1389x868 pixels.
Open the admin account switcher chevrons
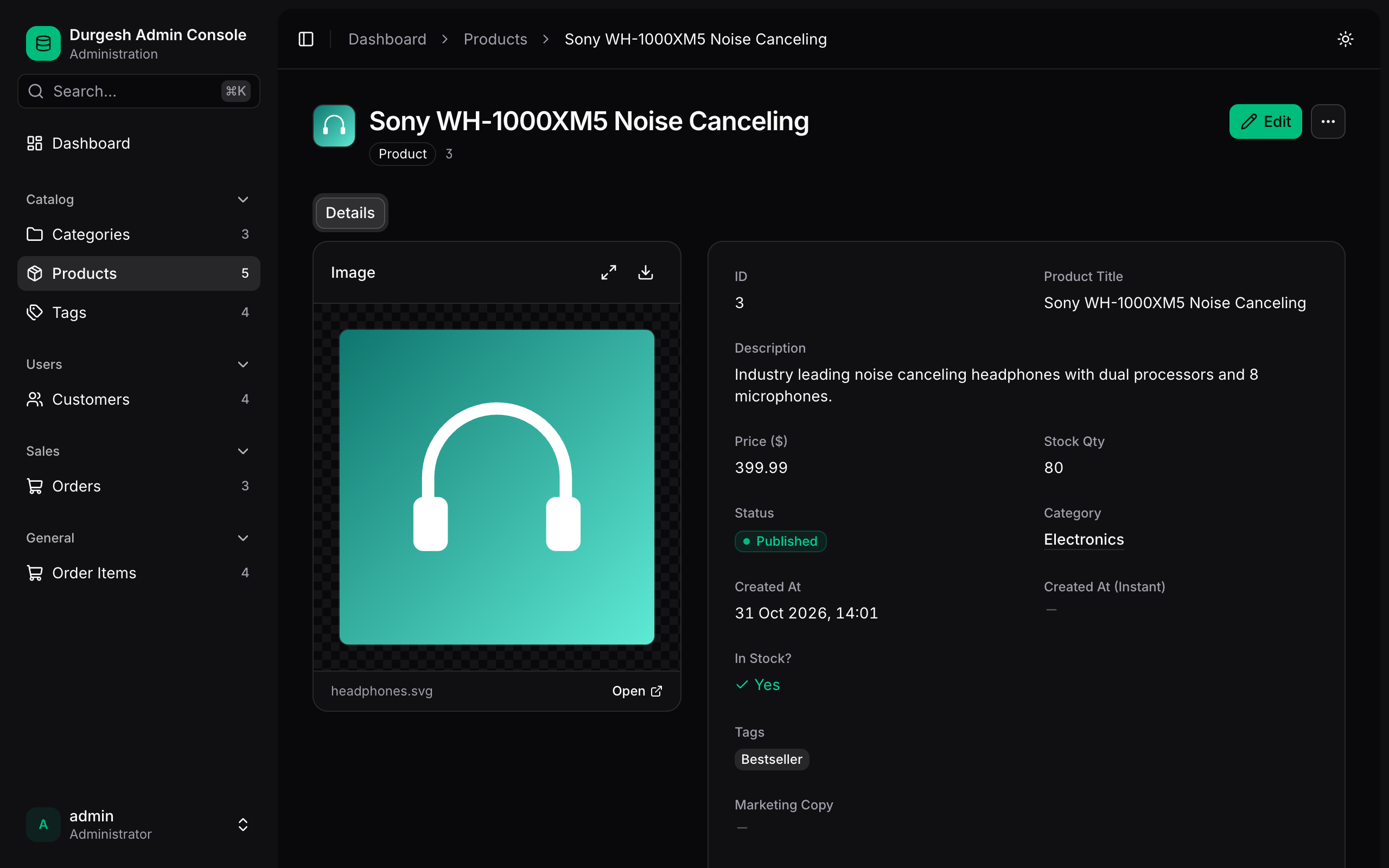tap(243, 825)
